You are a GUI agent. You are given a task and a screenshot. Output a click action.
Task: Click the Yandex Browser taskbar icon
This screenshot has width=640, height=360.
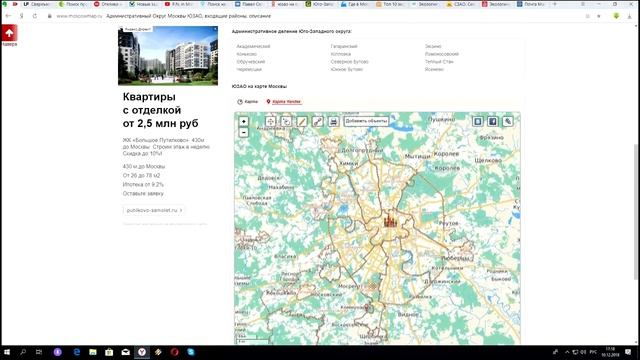tap(142, 352)
